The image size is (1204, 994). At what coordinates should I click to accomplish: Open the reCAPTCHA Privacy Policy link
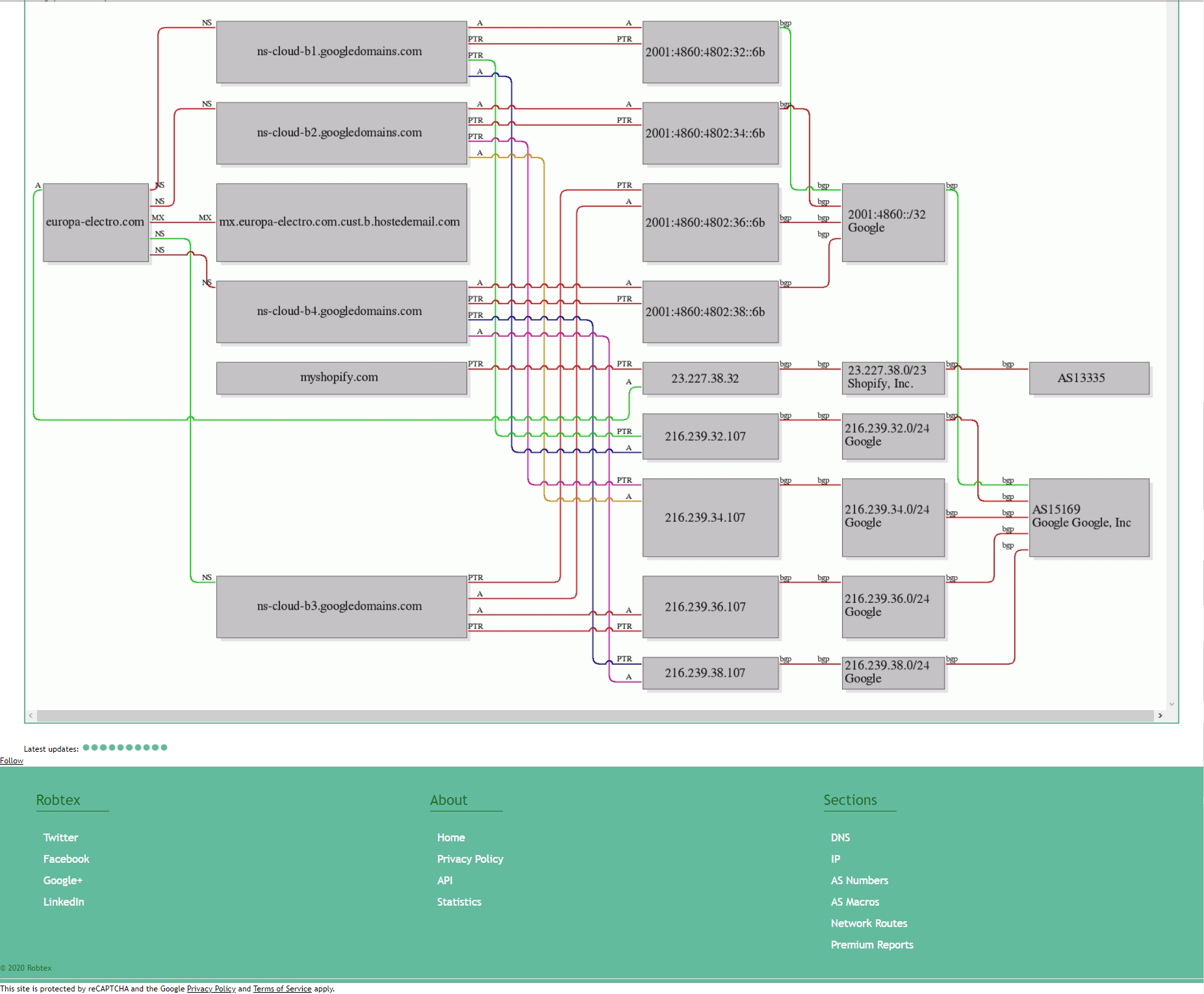point(211,989)
